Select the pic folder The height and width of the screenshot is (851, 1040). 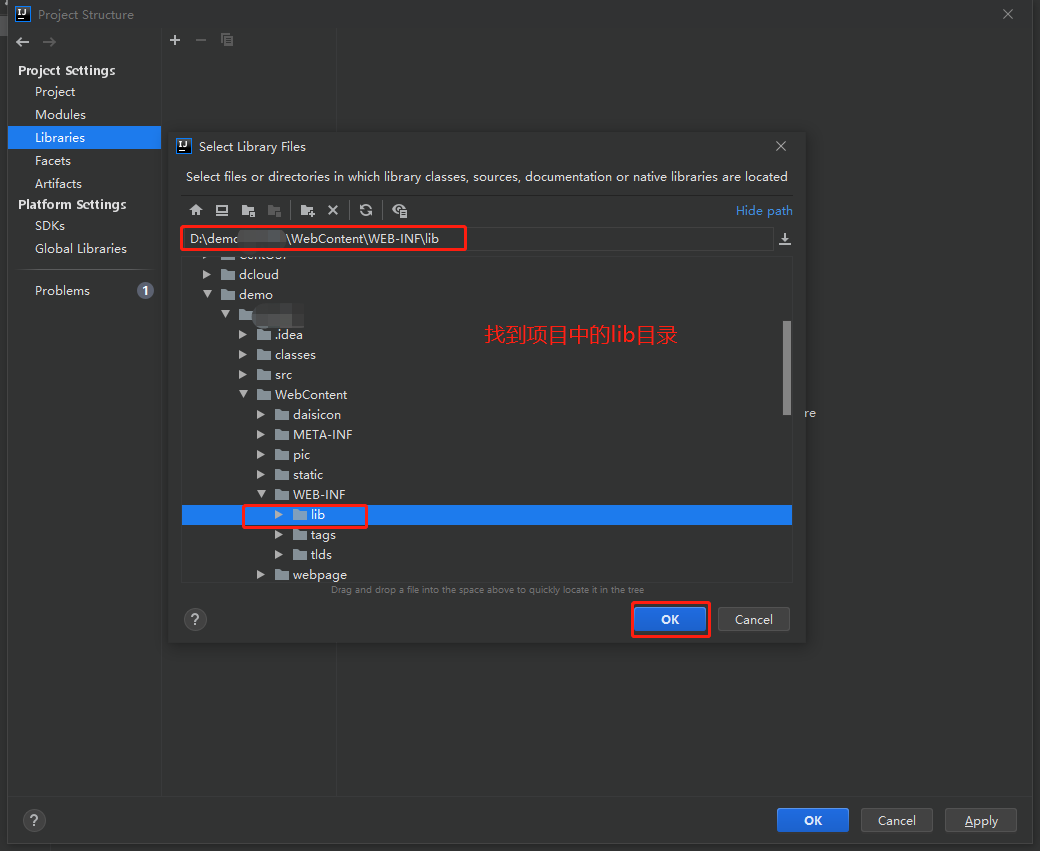(301, 454)
